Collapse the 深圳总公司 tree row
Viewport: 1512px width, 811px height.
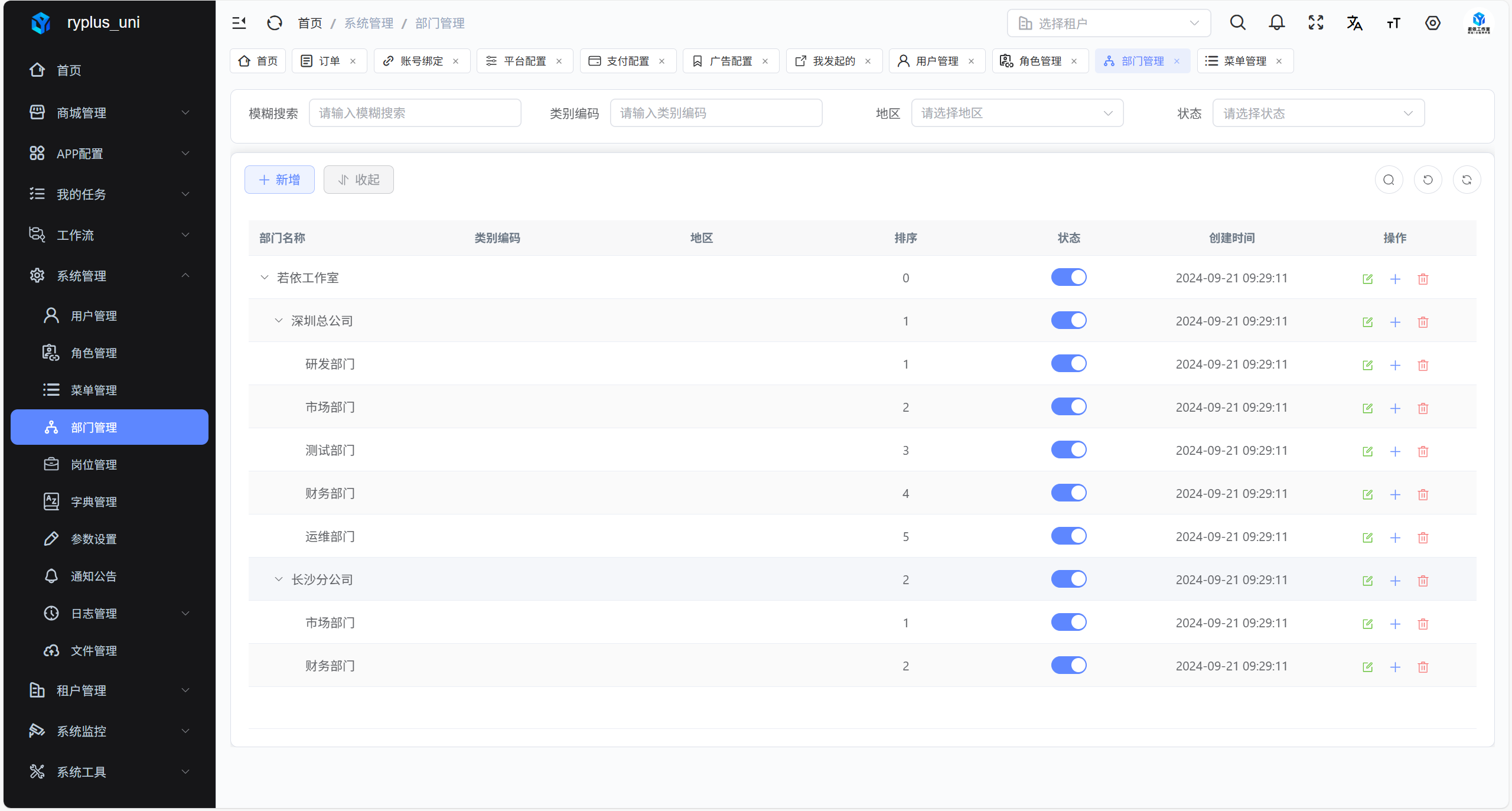[x=279, y=321]
